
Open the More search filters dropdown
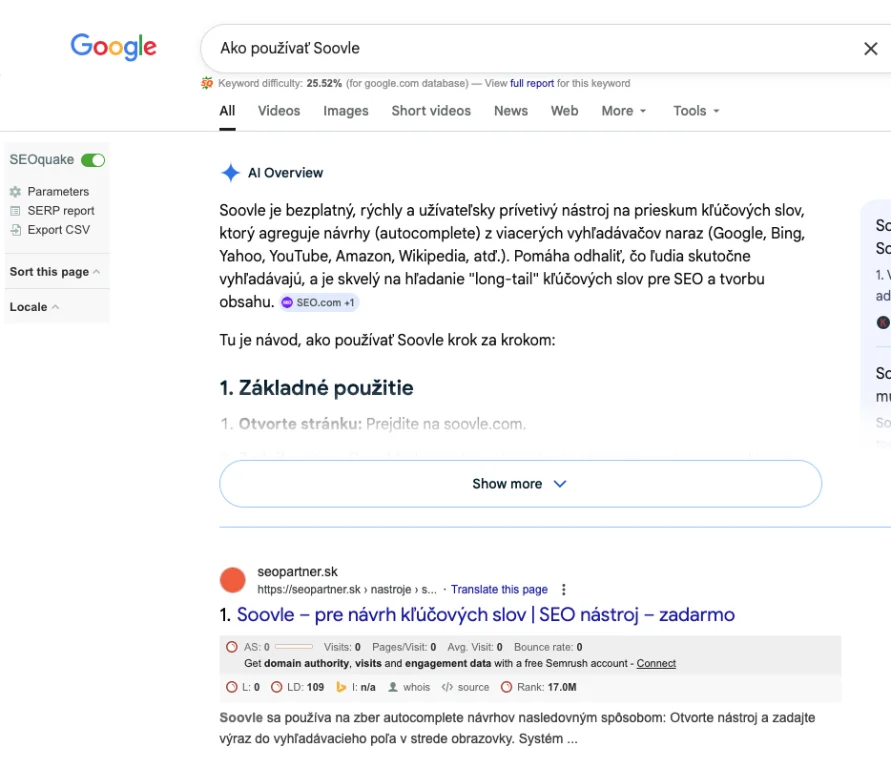click(624, 111)
